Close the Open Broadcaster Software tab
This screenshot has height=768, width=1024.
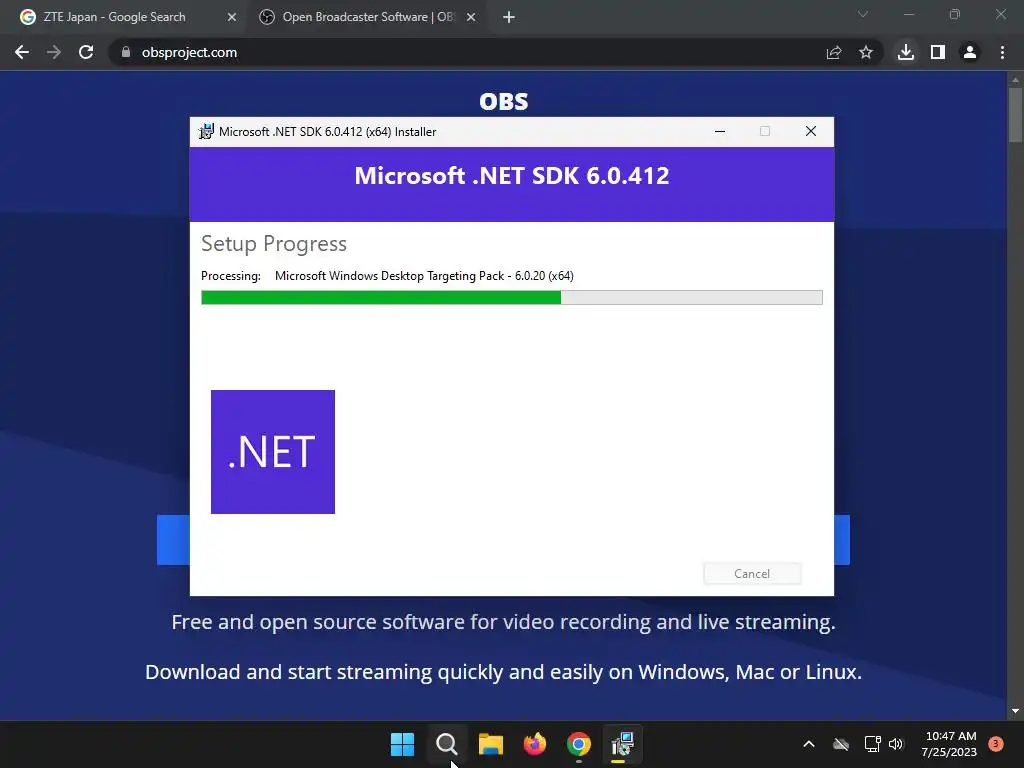click(x=471, y=18)
